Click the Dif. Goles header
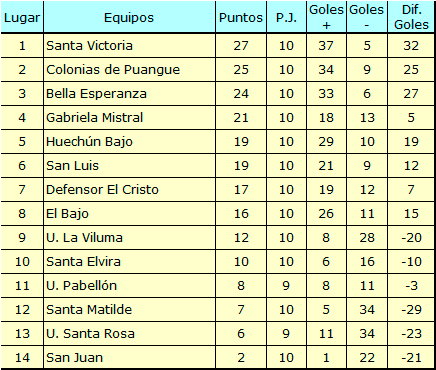Viewport: 436px width, 370px height. point(411,17)
